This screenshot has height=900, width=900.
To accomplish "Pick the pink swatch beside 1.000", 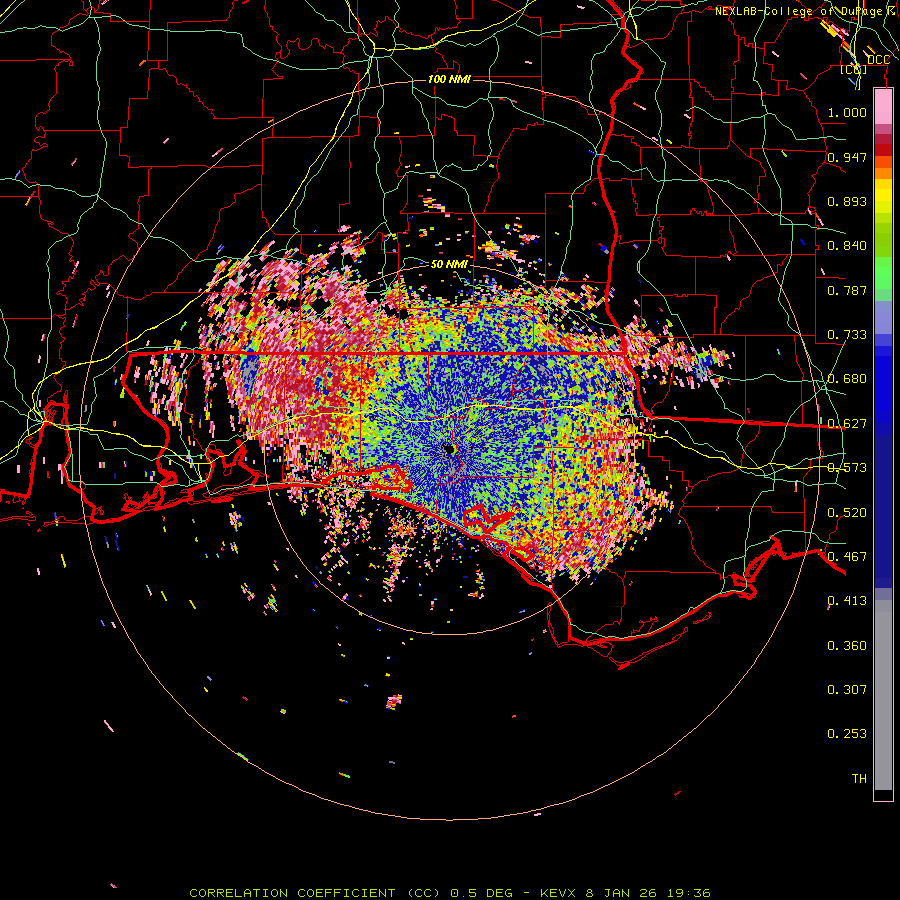I will tap(883, 107).
